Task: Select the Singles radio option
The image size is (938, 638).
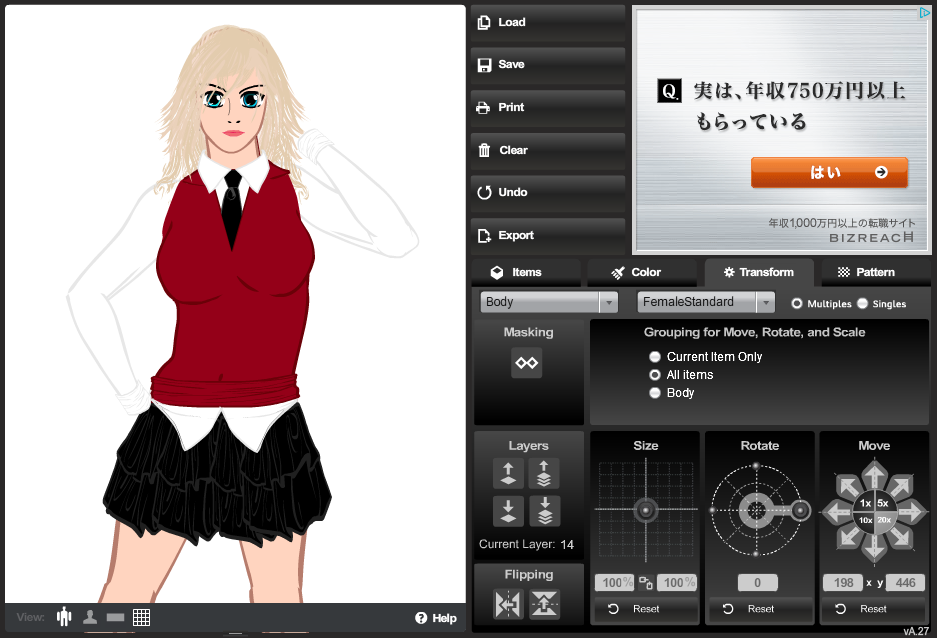Action: pyautogui.click(x=862, y=304)
